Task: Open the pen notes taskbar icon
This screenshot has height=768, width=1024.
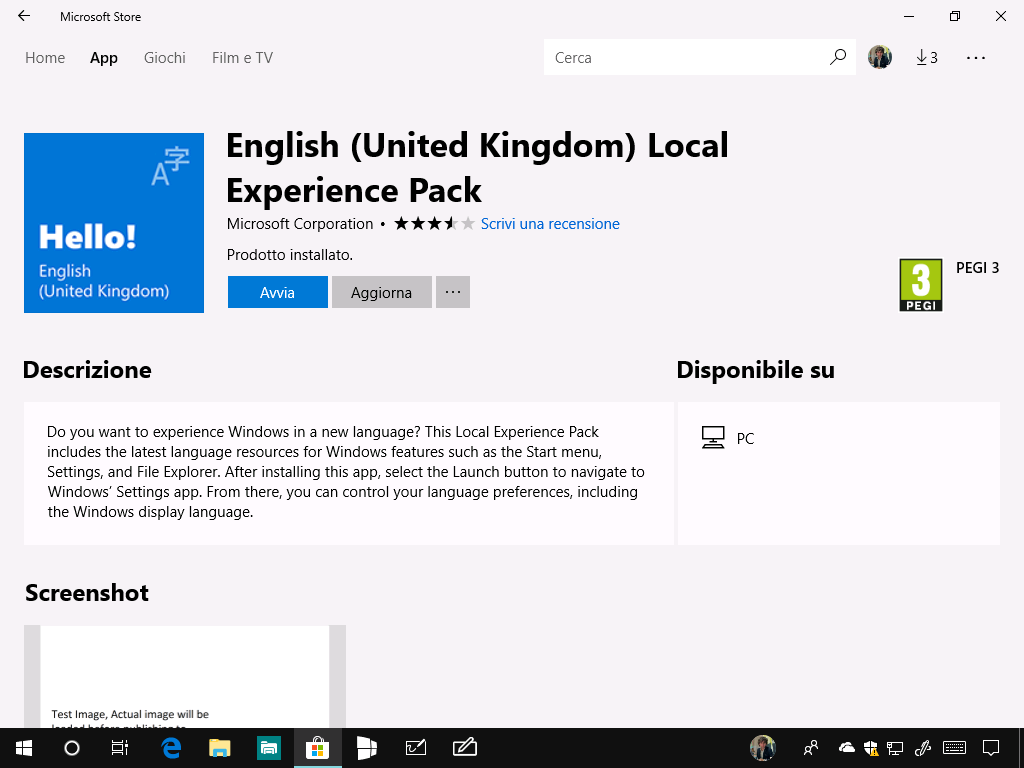Action: [x=465, y=748]
